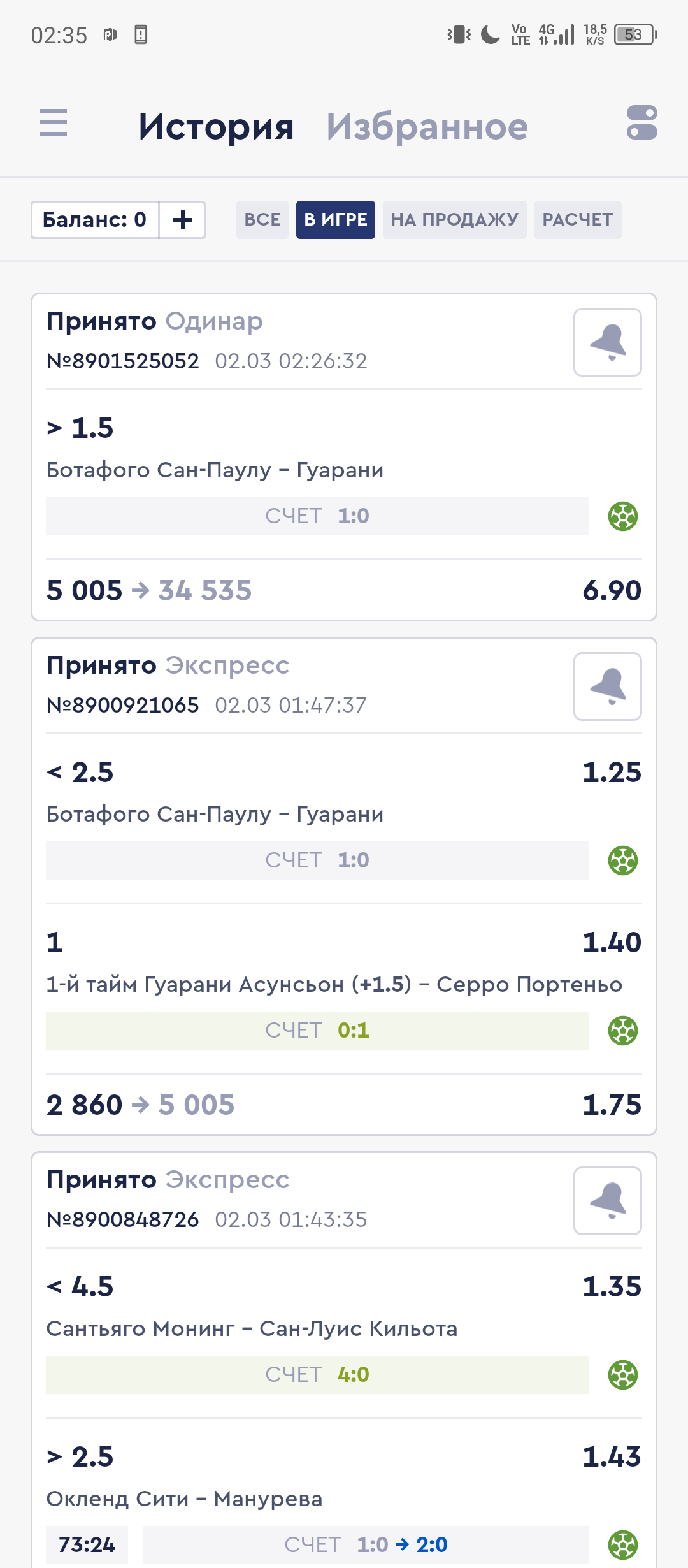Tap football icon beside Окленд Сити score

(623, 1545)
